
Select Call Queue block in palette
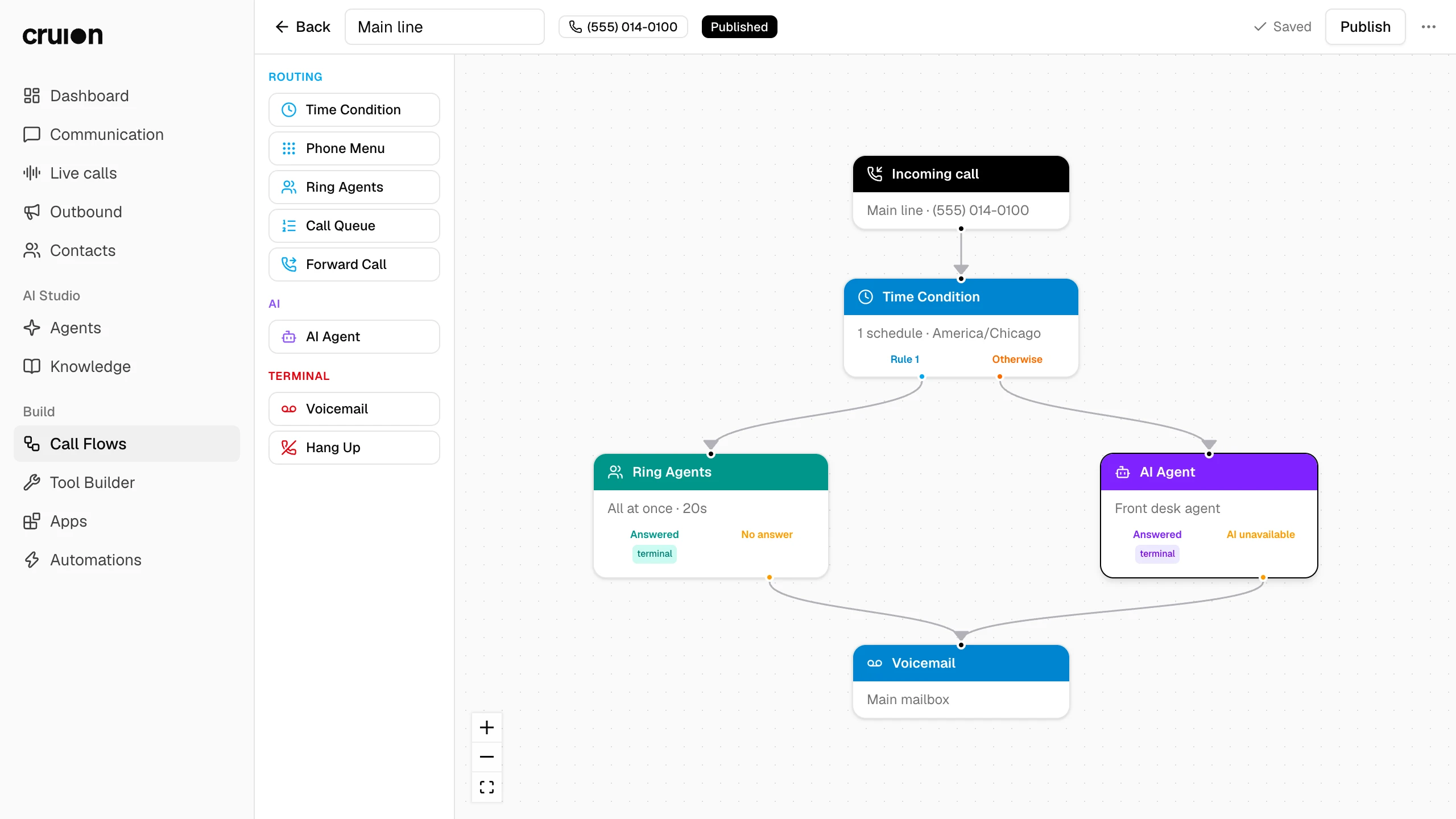coord(354,226)
